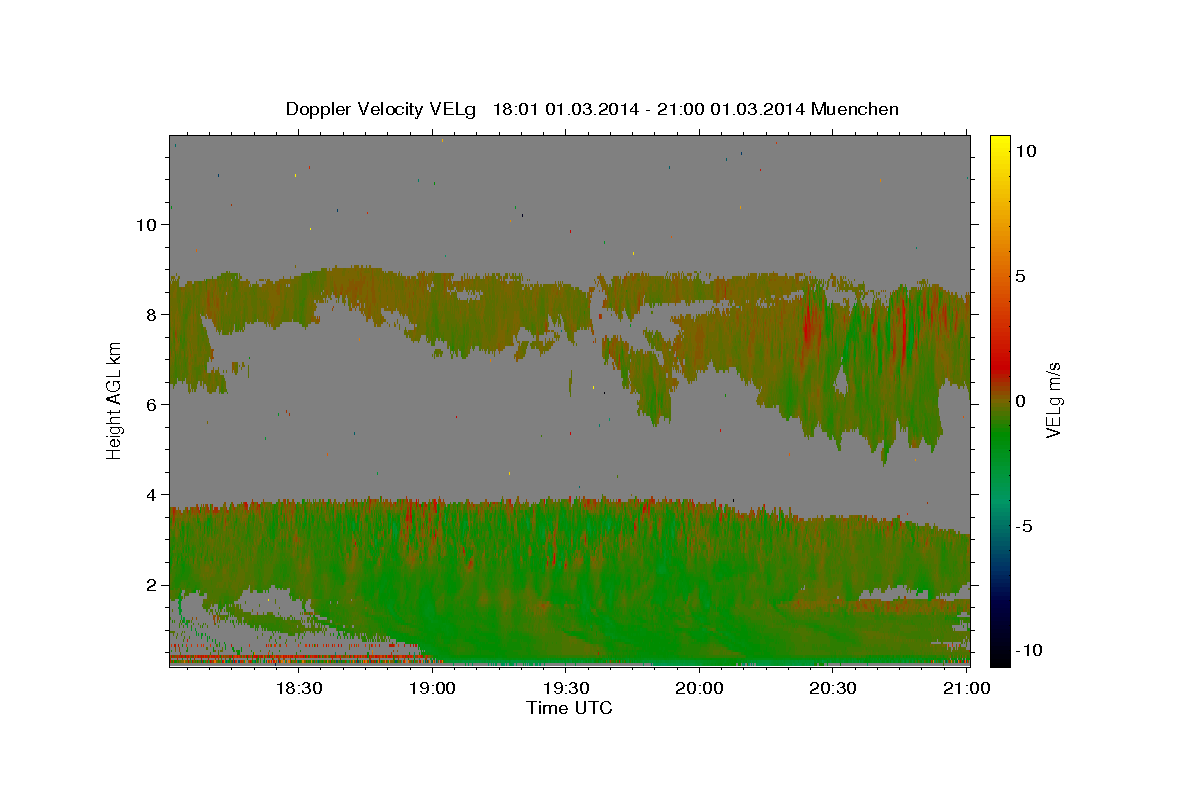Click the colorbar '5' tick label
Screen dimensions: 1200x800
click(x=1020, y=276)
